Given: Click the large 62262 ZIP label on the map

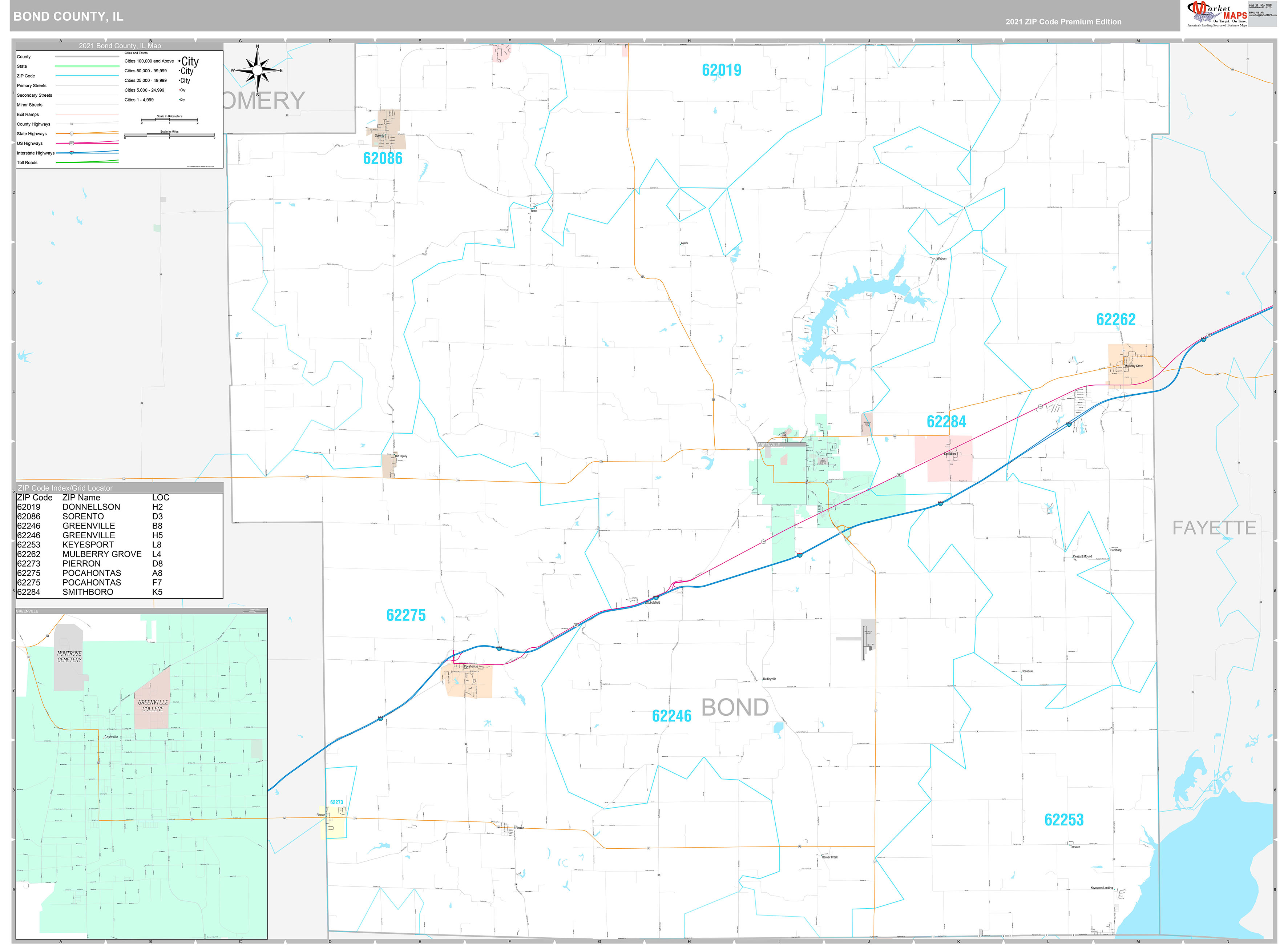Looking at the screenshot, I should coord(1115,319).
